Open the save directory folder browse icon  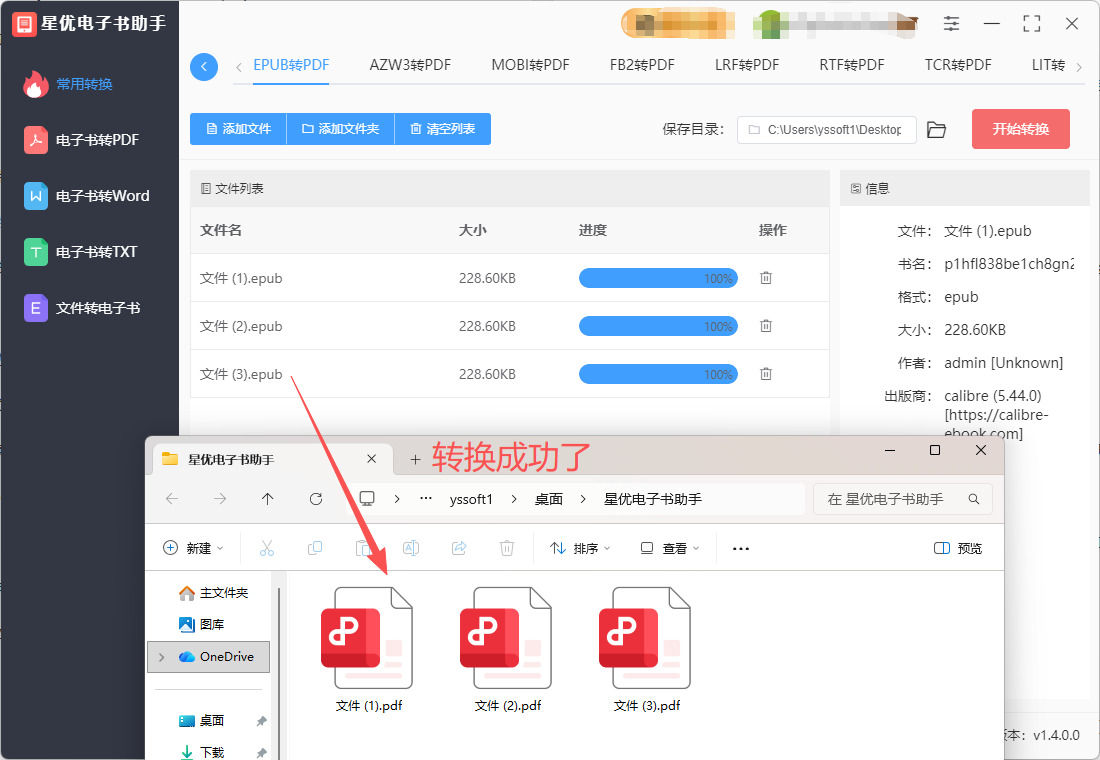click(936, 130)
